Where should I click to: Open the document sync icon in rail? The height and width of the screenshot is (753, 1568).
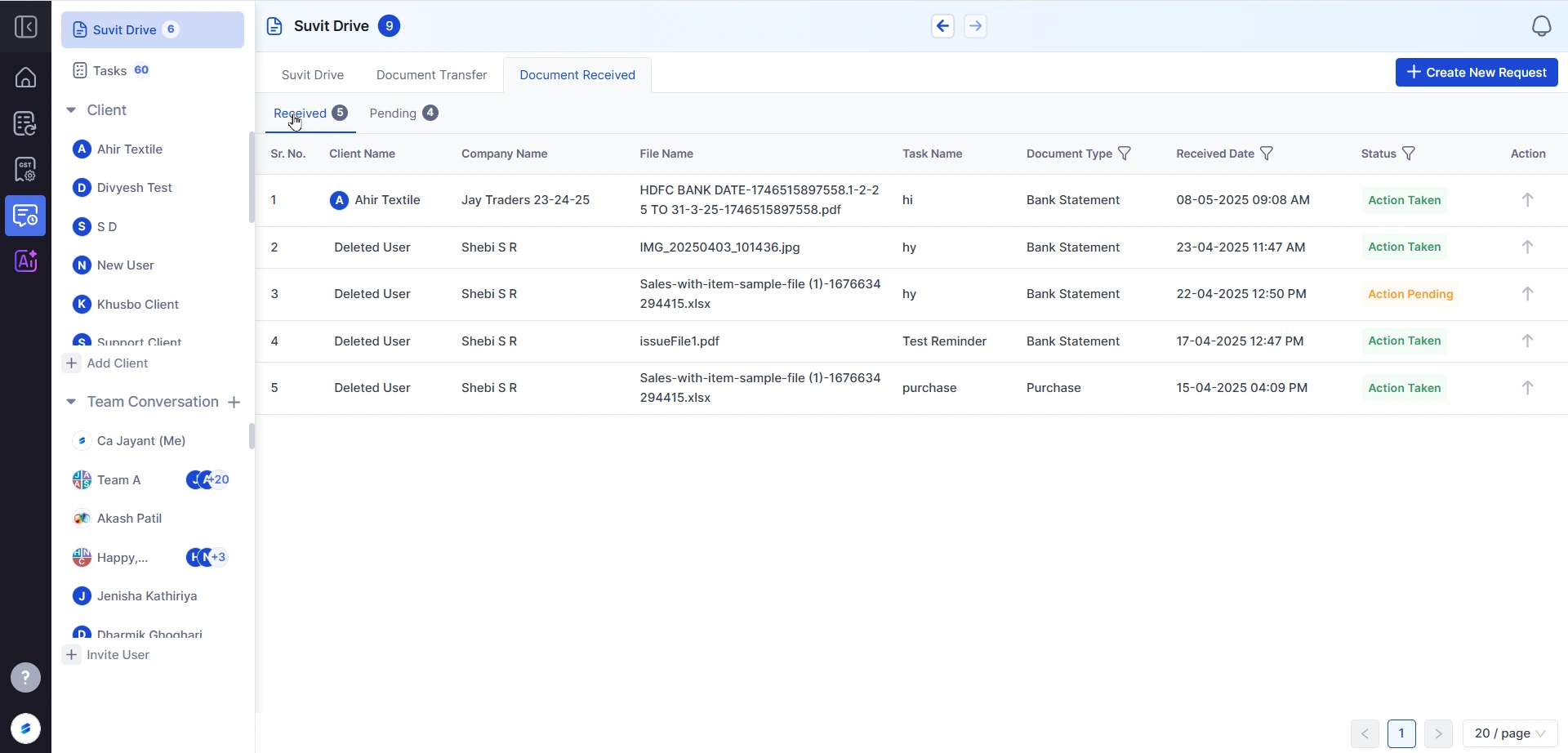(25, 123)
